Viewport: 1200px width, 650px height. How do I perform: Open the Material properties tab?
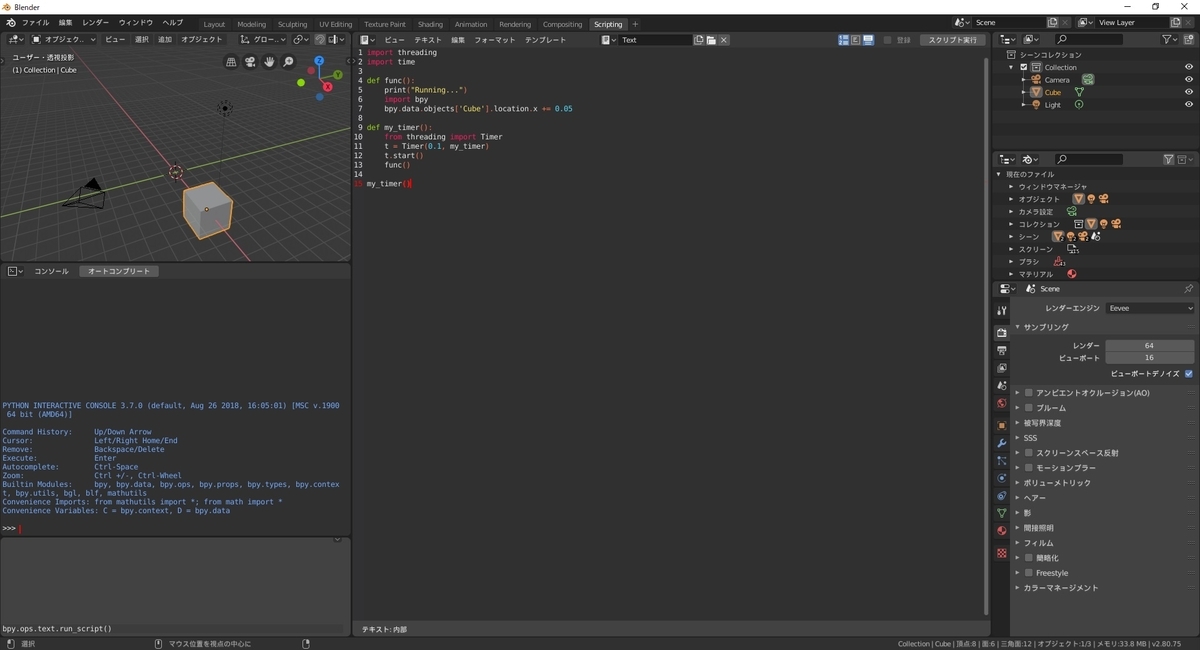point(1001,531)
